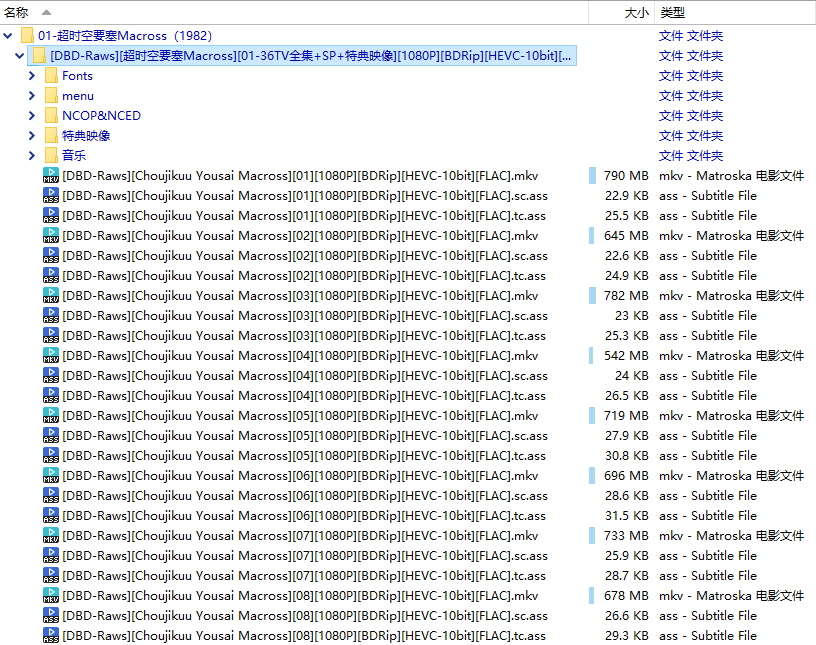This screenshot has width=816, height=645.
Task: Click the NCOP&NCED folder icon
Action: (51, 116)
